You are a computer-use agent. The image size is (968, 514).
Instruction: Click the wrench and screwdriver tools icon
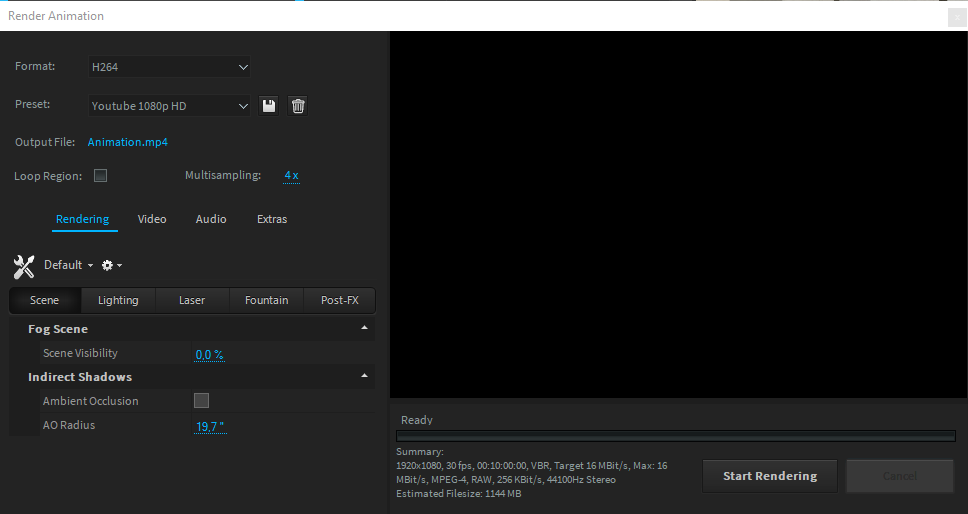pyautogui.click(x=25, y=266)
